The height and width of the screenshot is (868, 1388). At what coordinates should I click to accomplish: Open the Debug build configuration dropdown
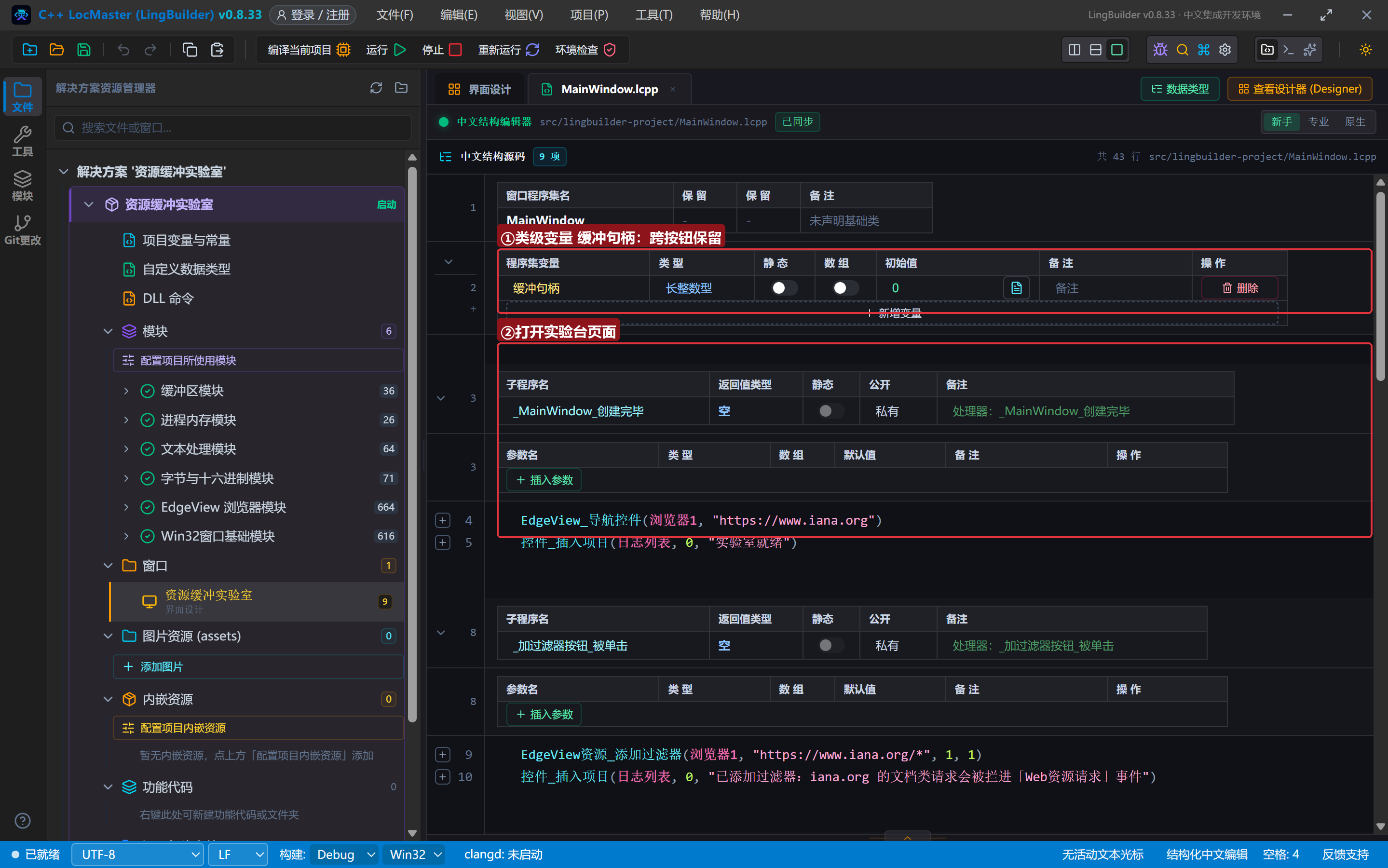(x=344, y=854)
